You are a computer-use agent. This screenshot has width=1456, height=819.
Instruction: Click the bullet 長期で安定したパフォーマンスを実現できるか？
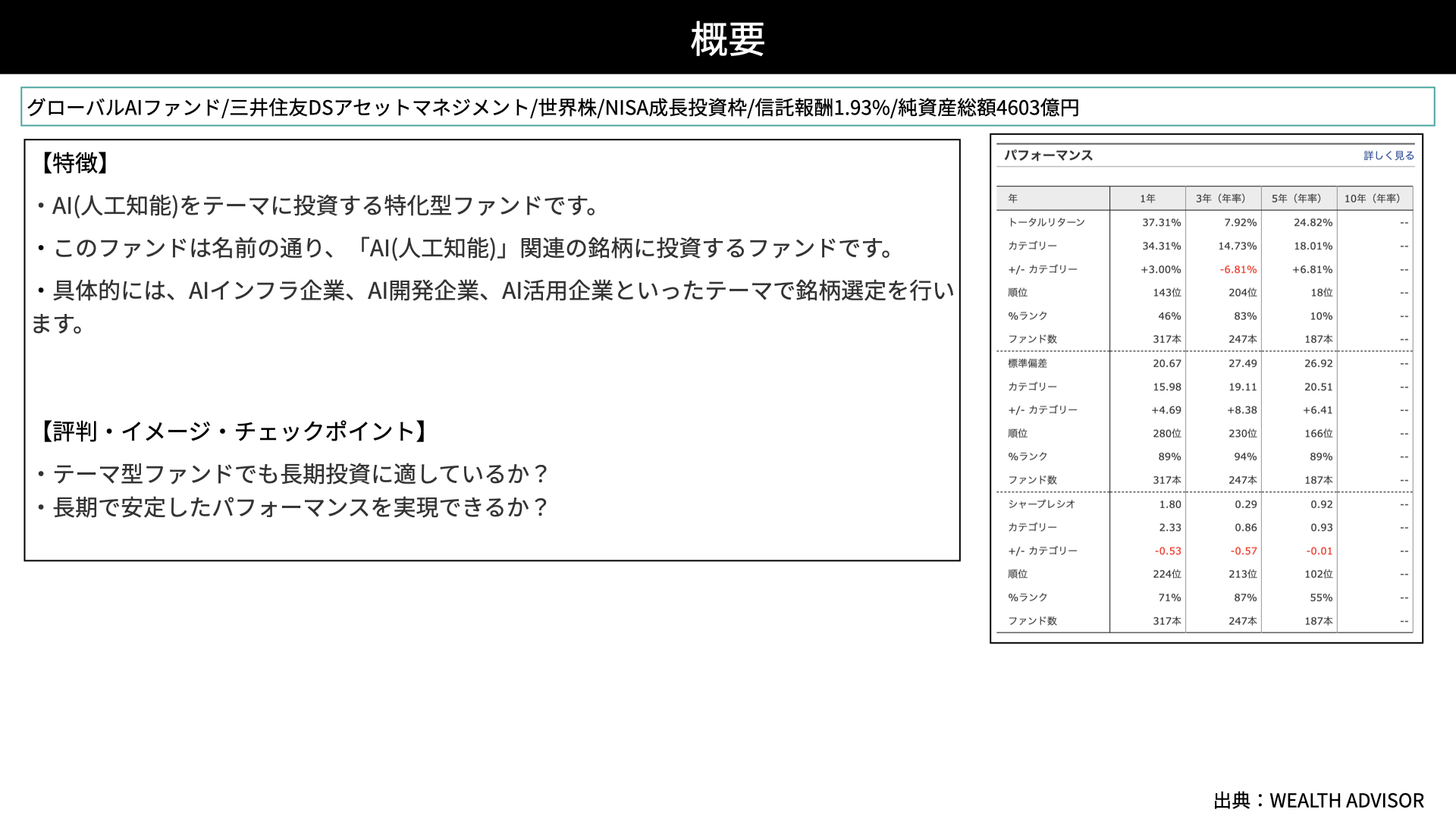292,507
